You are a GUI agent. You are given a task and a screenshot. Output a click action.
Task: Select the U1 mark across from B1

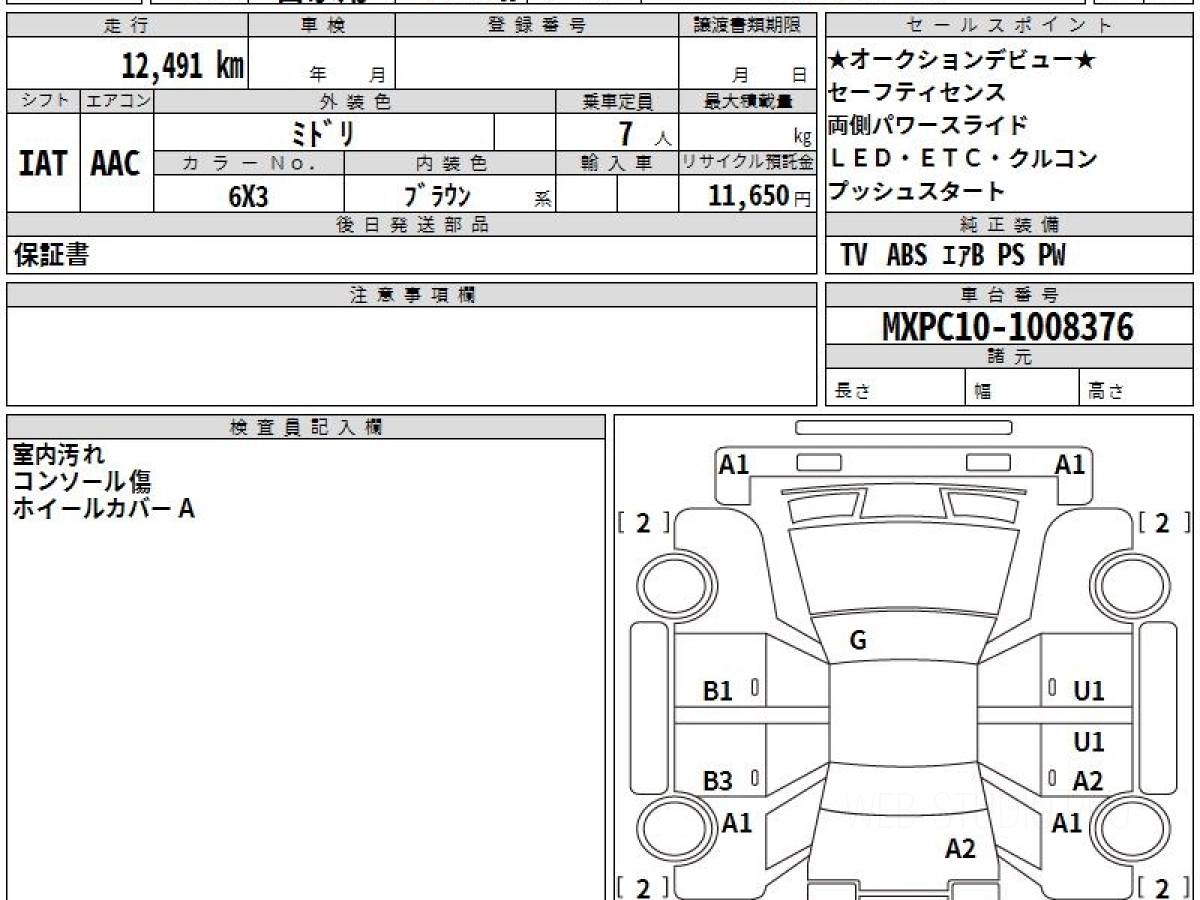(1088, 691)
